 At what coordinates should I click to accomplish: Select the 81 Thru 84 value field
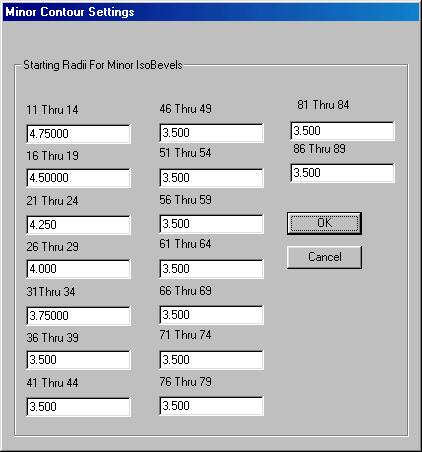tap(343, 131)
